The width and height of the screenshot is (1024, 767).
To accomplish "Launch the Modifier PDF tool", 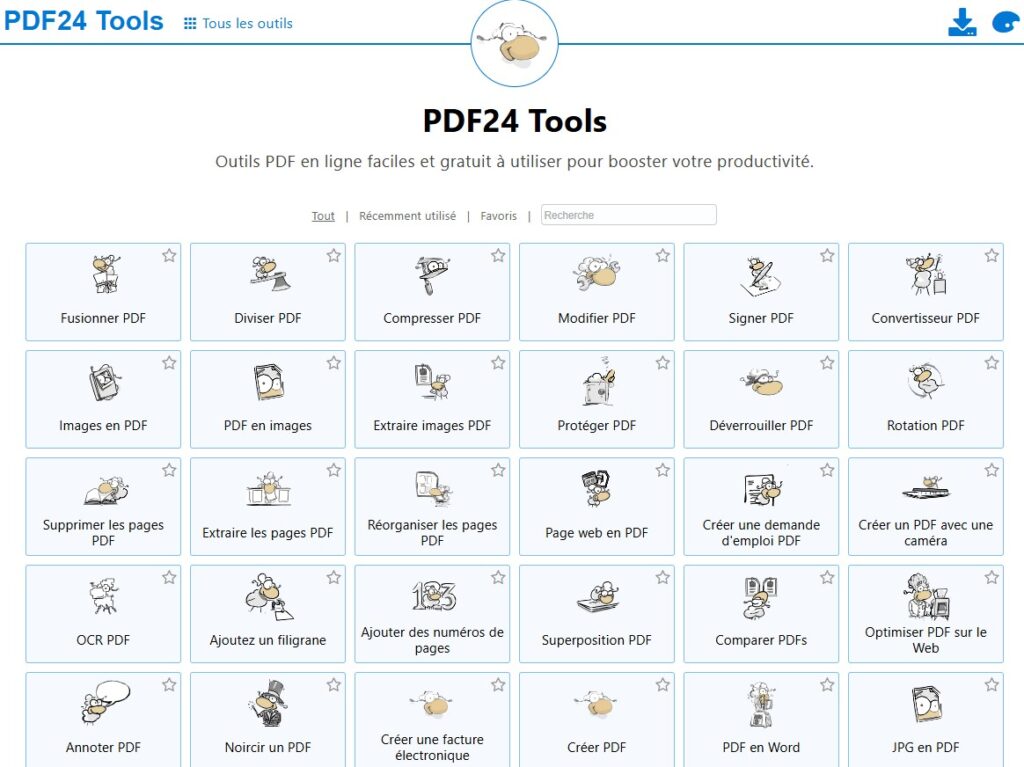I will coord(596,291).
